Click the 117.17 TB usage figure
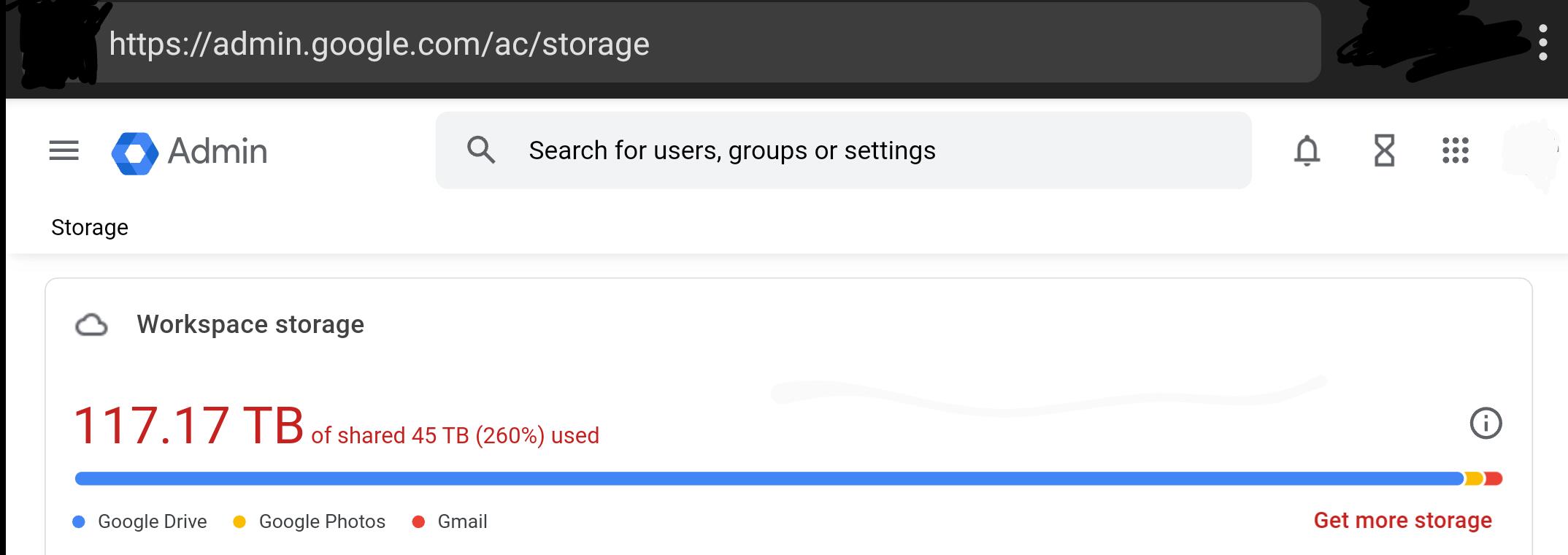Screen dimensions: 1568x555 188,426
